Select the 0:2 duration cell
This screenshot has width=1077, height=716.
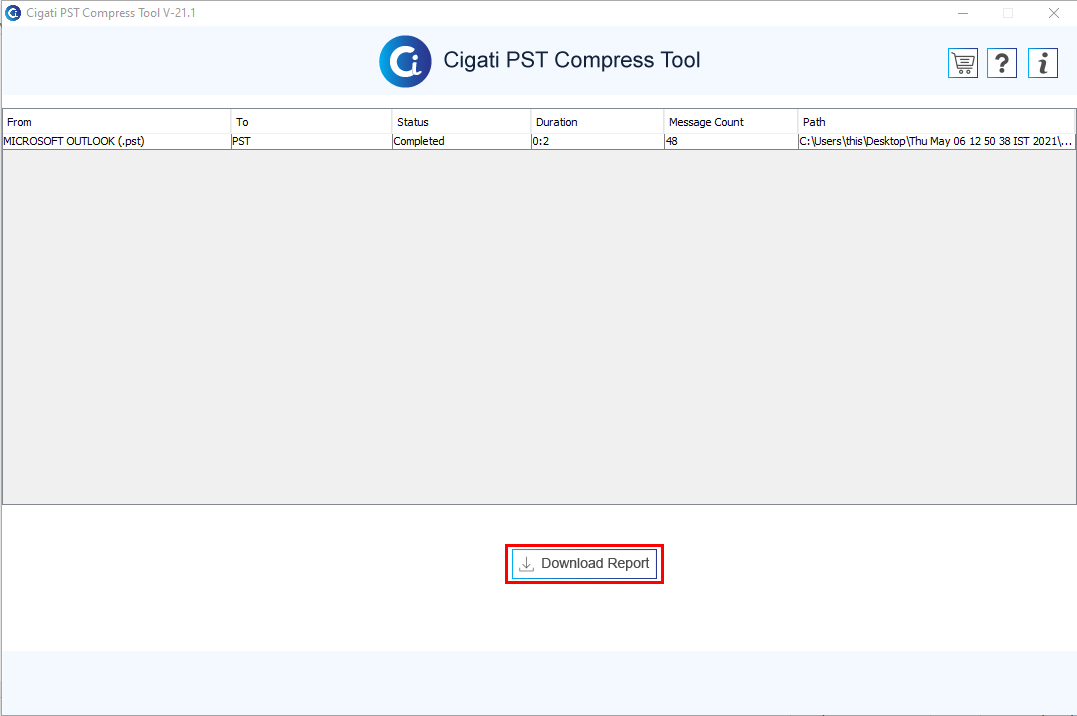point(597,141)
